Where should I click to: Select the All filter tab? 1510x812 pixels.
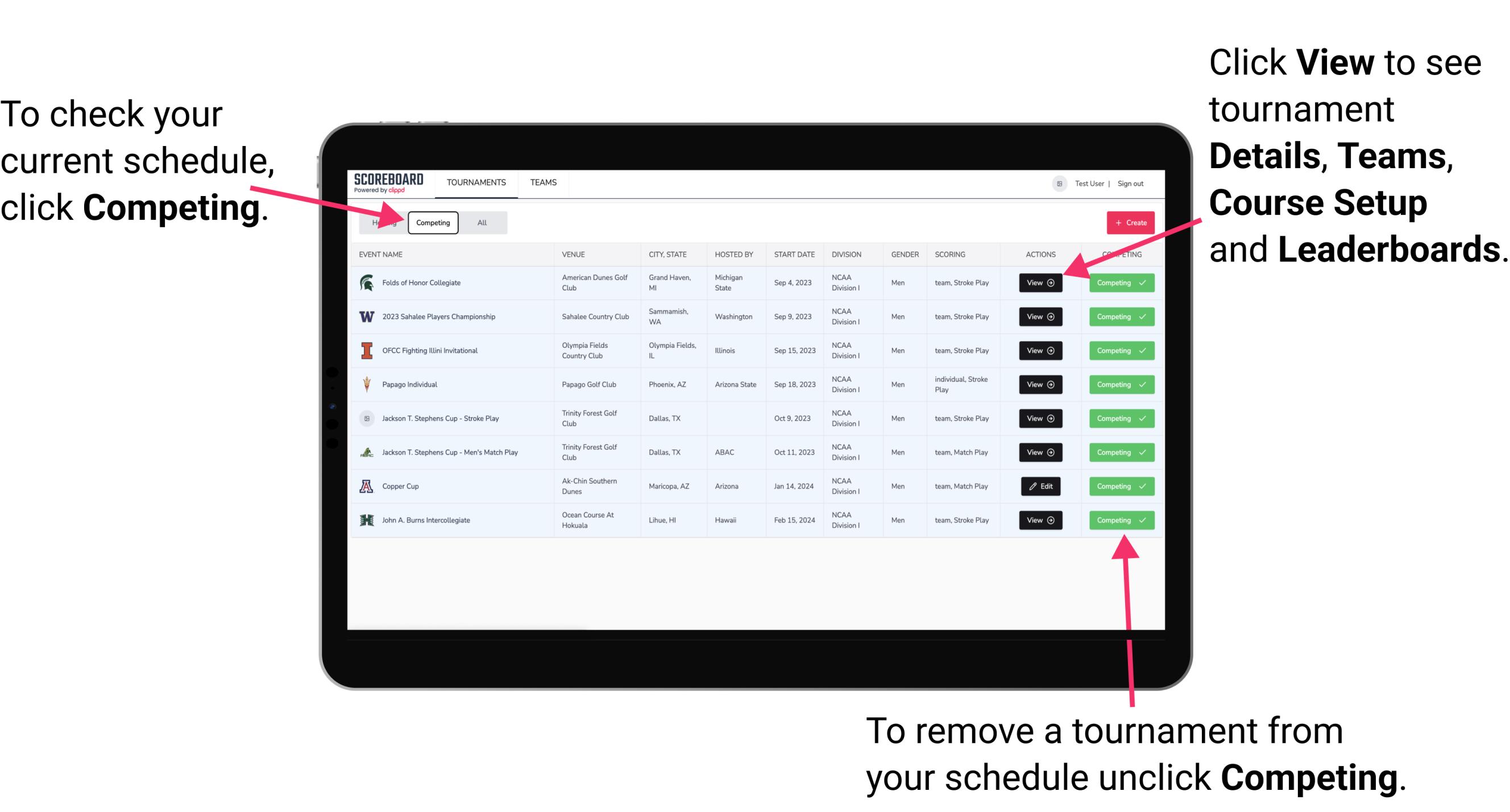(x=481, y=222)
